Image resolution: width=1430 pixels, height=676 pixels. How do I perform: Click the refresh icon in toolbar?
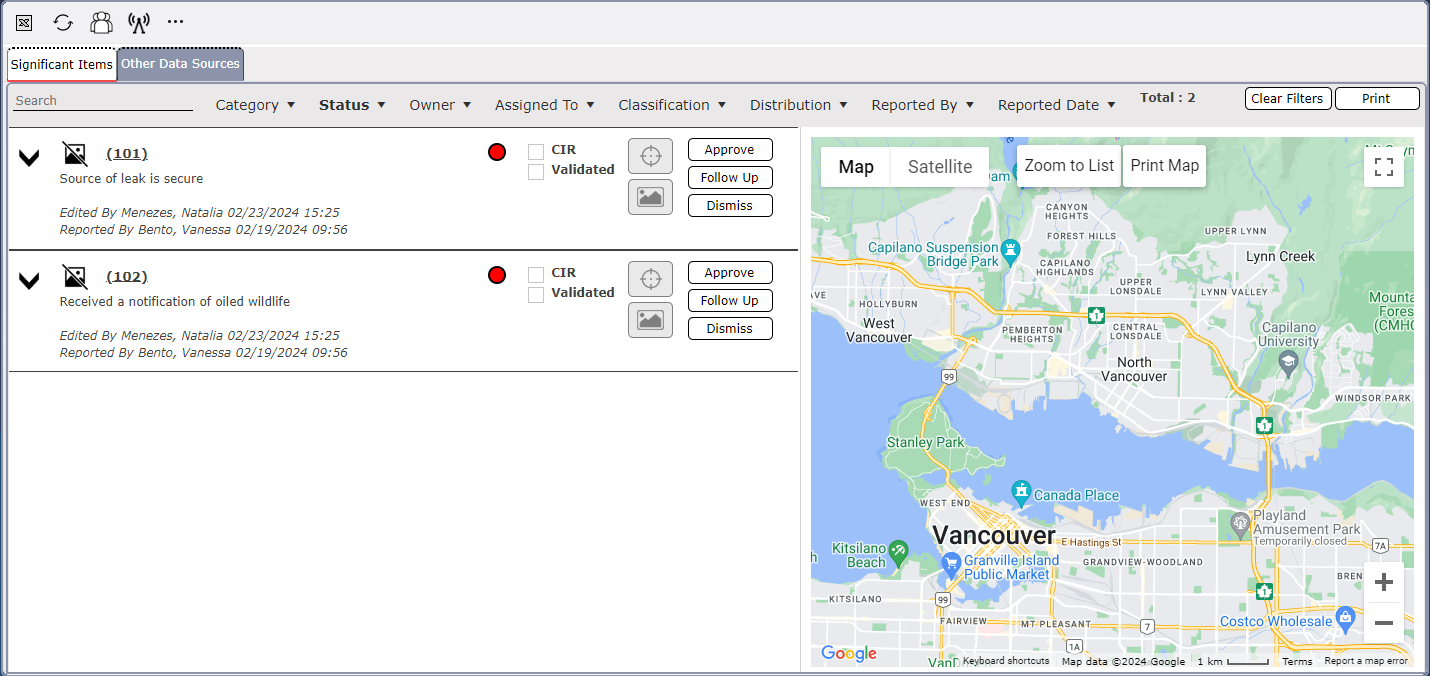click(x=63, y=22)
